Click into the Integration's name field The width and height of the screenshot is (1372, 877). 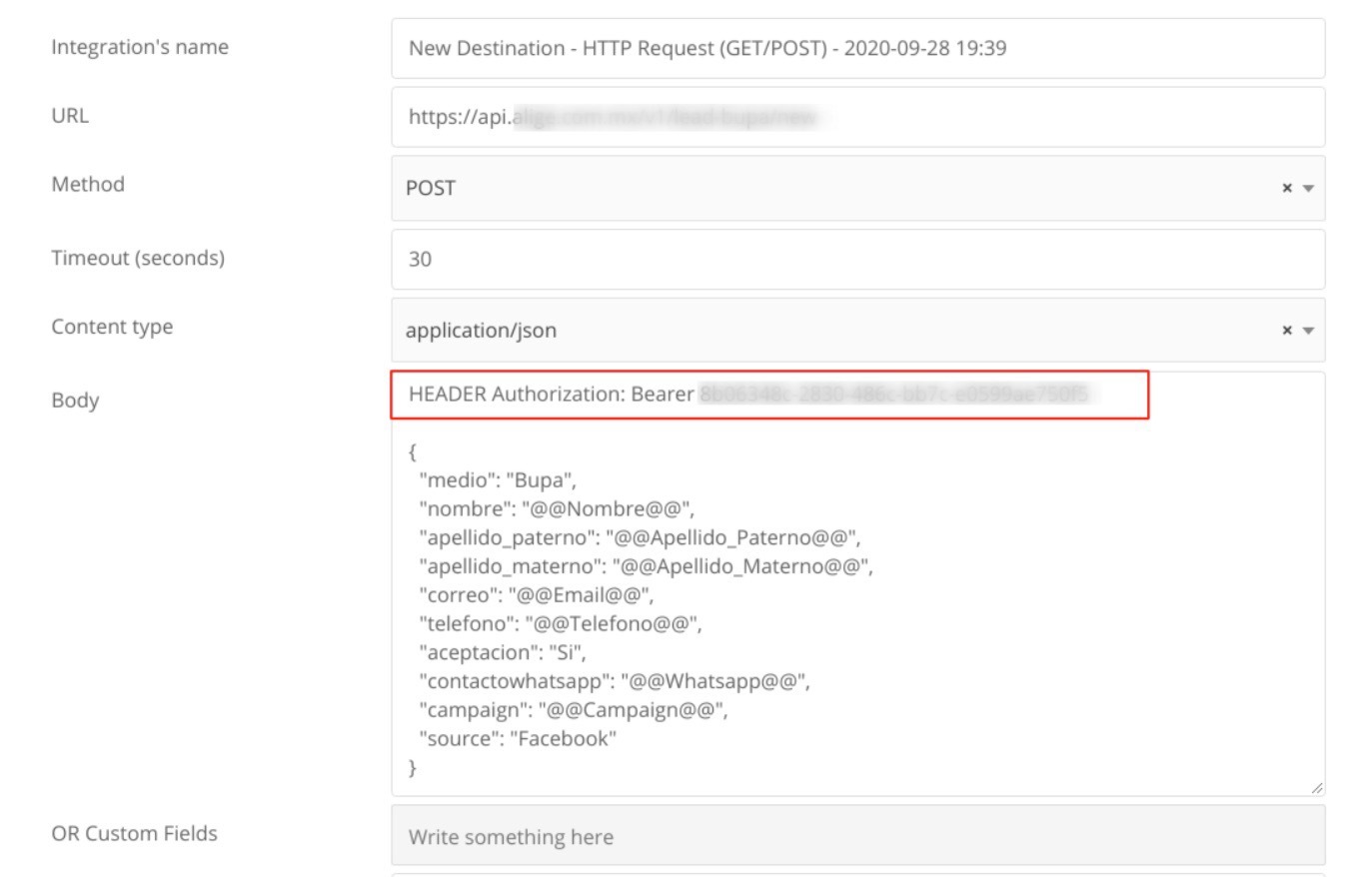[x=856, y=48]
